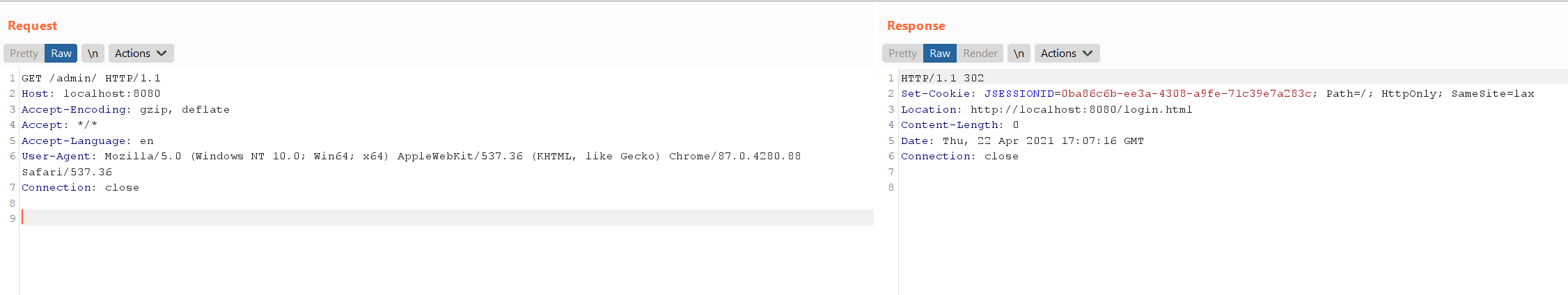Click the User-Agent header line

click(x=411, y=164)
